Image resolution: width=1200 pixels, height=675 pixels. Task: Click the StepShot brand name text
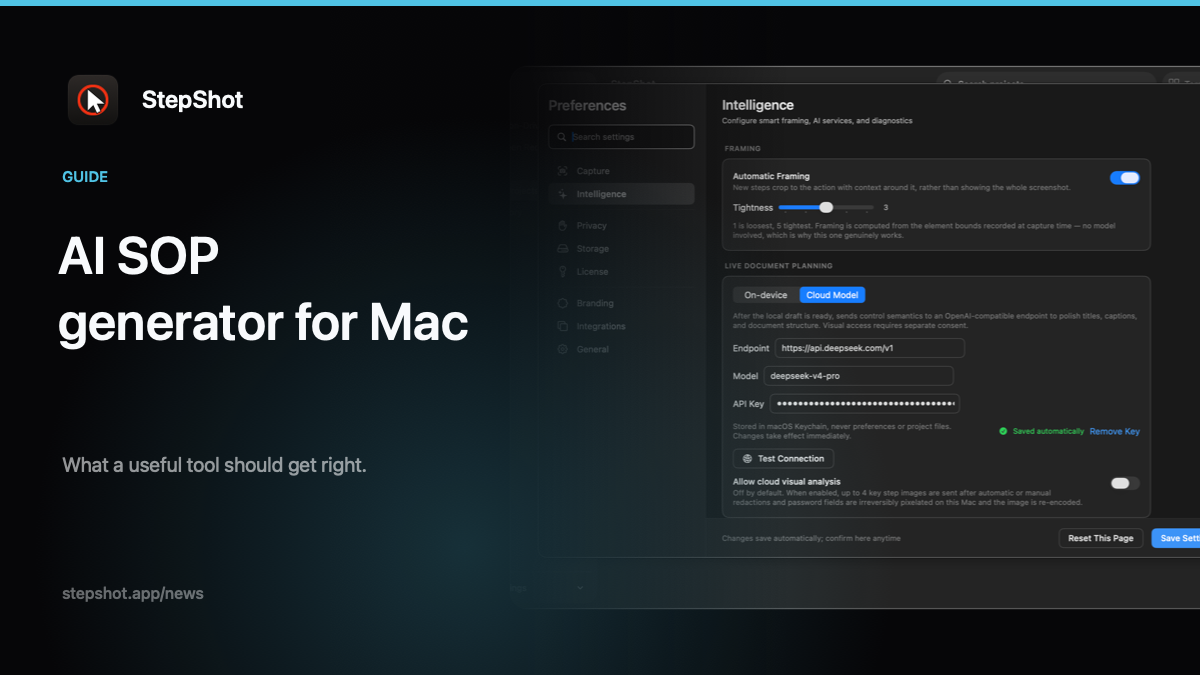(192, 100)
